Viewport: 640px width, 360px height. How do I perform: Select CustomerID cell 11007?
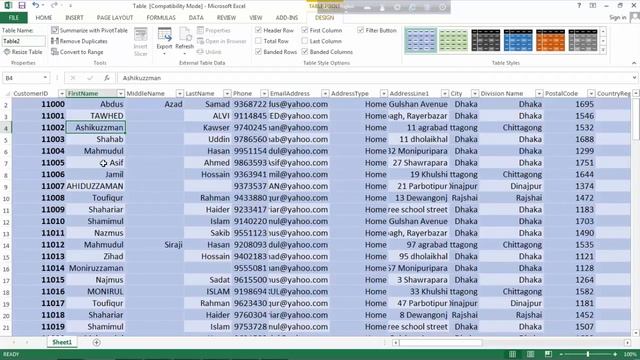point(39,186)
